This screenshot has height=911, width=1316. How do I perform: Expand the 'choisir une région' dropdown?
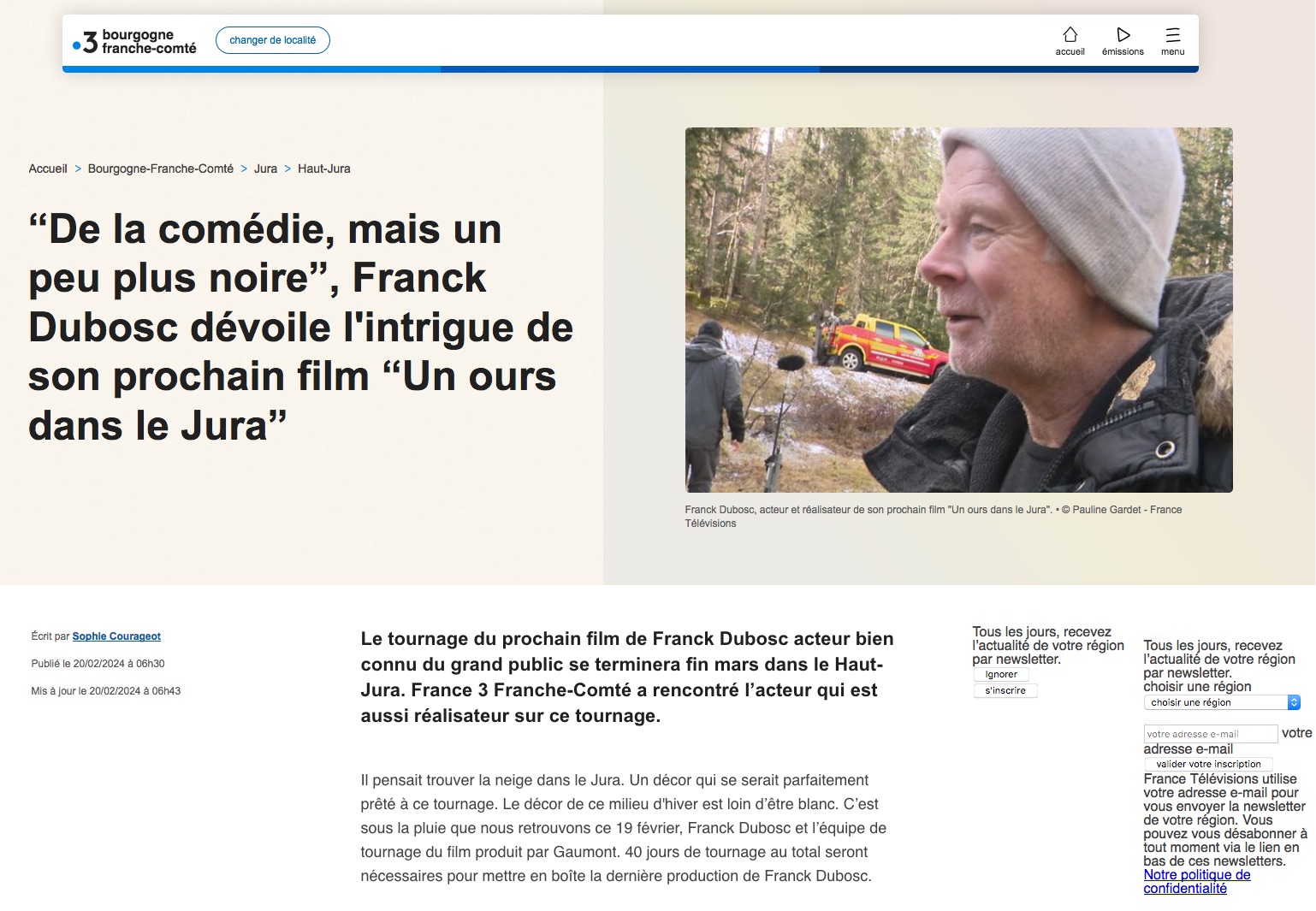pyautogui.click(x=1215, y=702)
